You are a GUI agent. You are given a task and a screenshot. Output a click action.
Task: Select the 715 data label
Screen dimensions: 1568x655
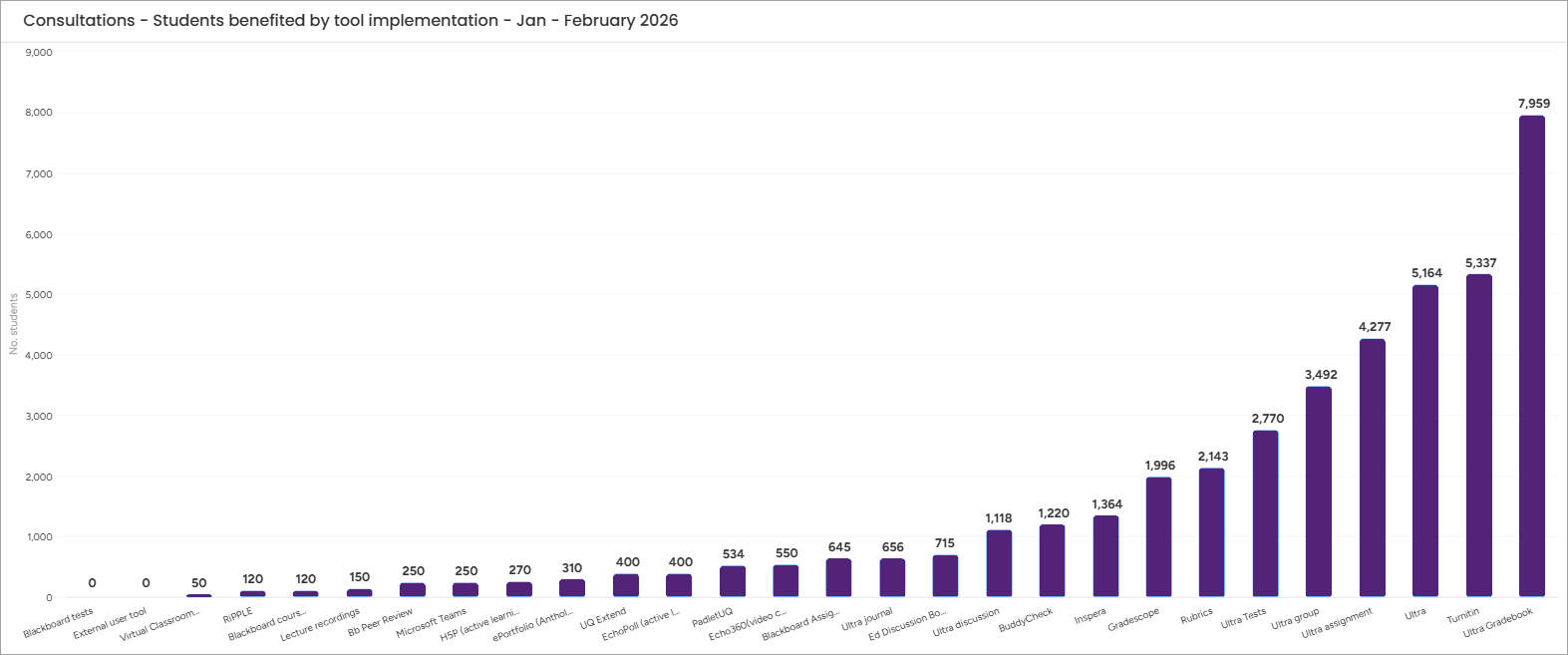click(945, 543)
